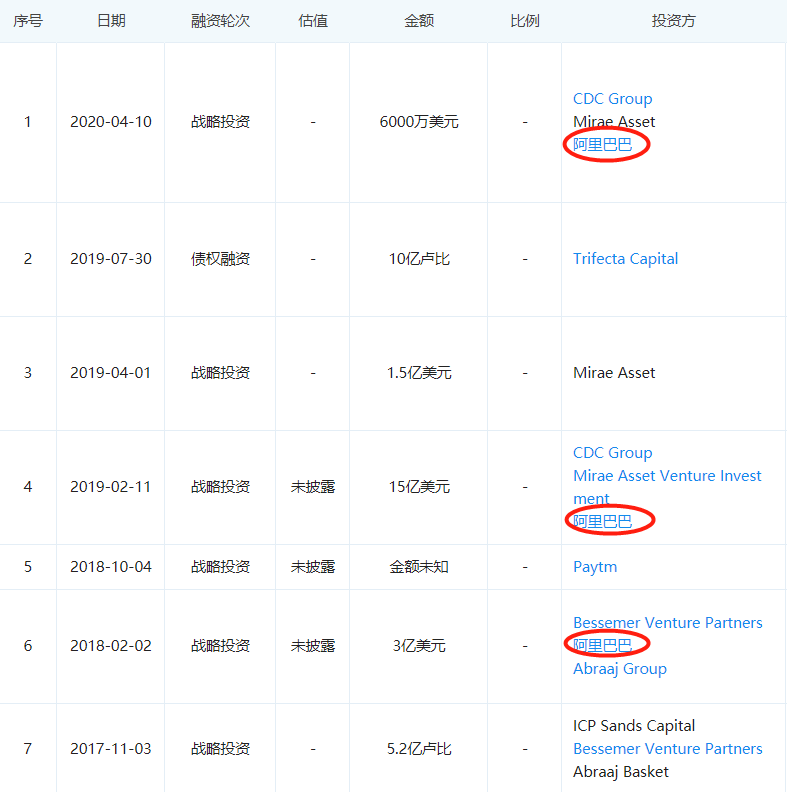
Task: Select date cell 2019-02-11
Action: click(x=111, y=487)
